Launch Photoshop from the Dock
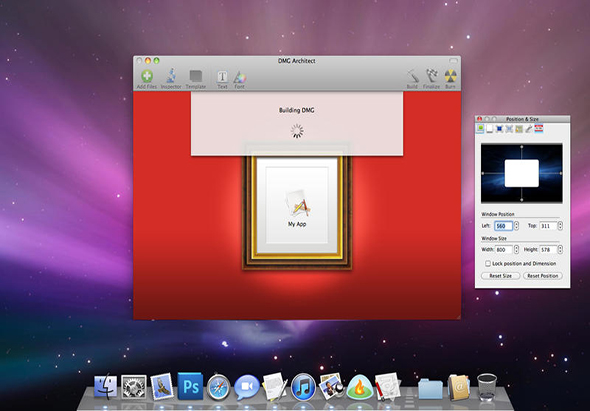This screenshot has height=411, width=590. [190, 386]
